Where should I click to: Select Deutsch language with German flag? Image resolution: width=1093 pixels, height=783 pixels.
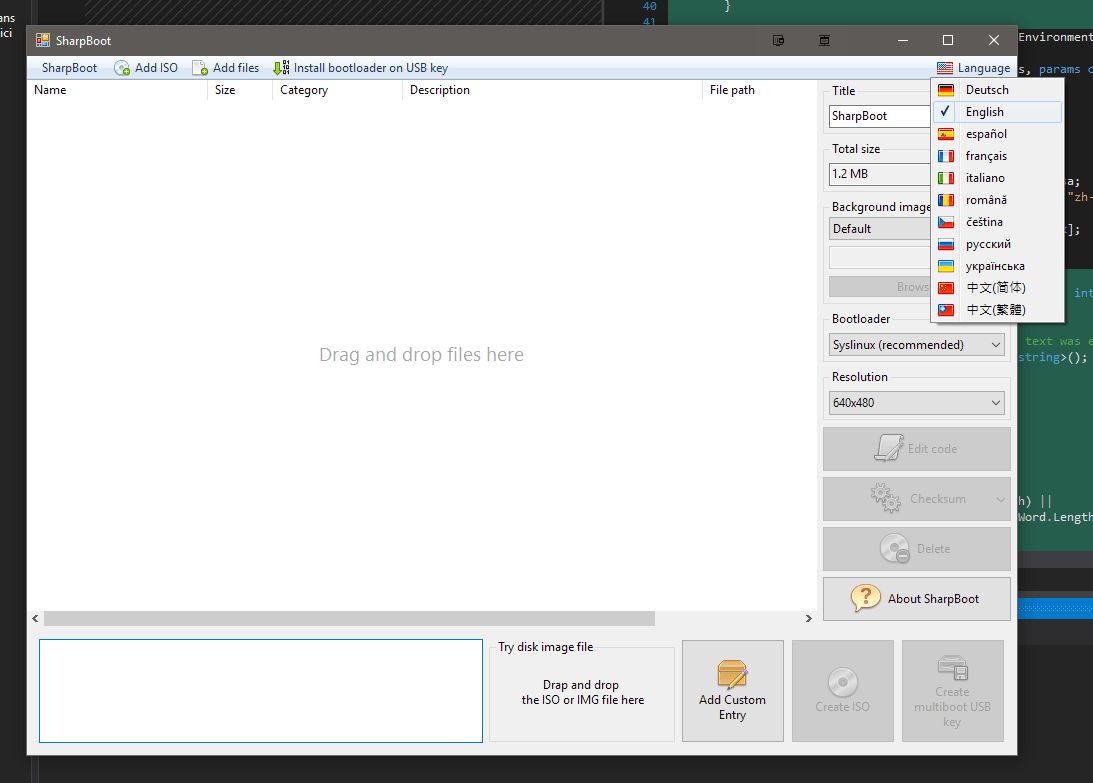pos(986,90)
